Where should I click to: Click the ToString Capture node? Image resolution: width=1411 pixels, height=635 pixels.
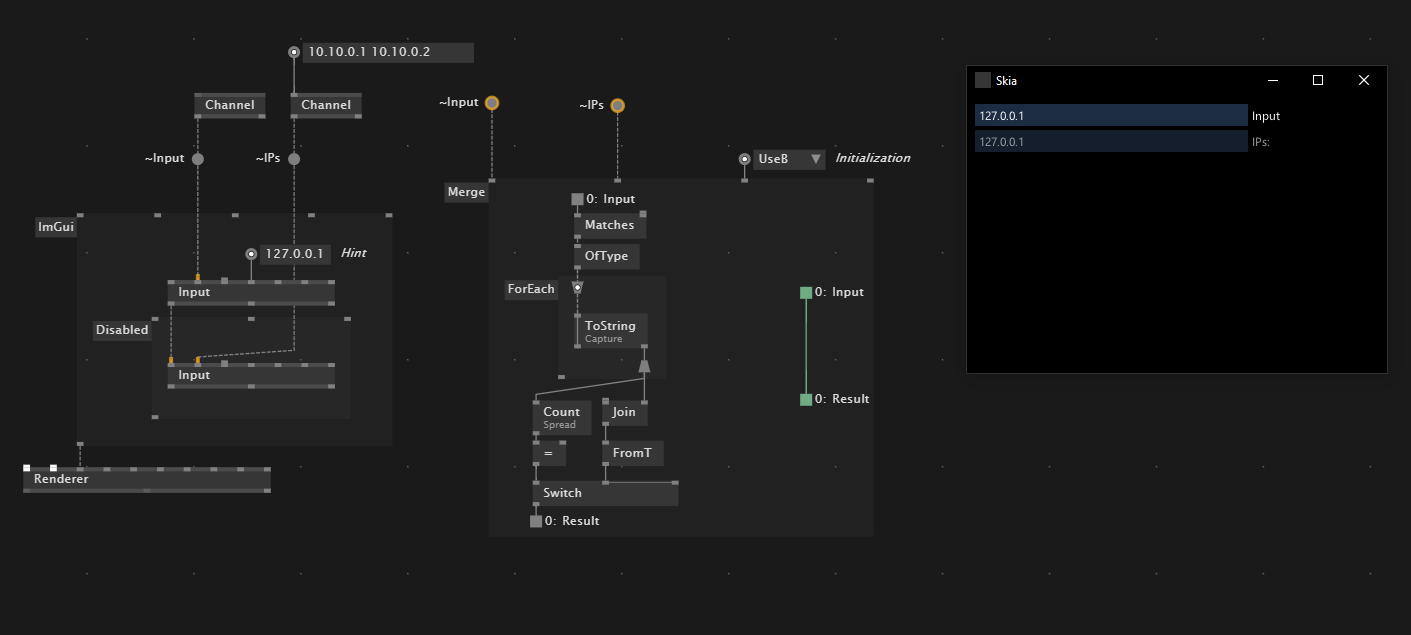[x=610, y=331]
